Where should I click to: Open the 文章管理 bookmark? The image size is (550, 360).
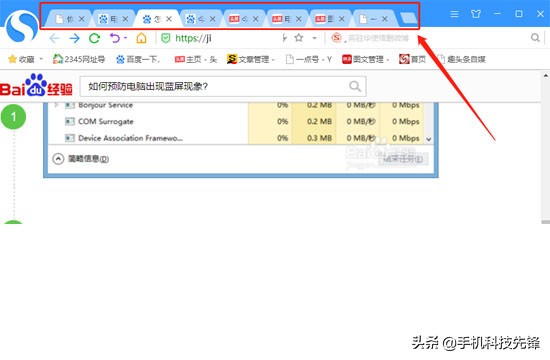(x=248, y=59)
